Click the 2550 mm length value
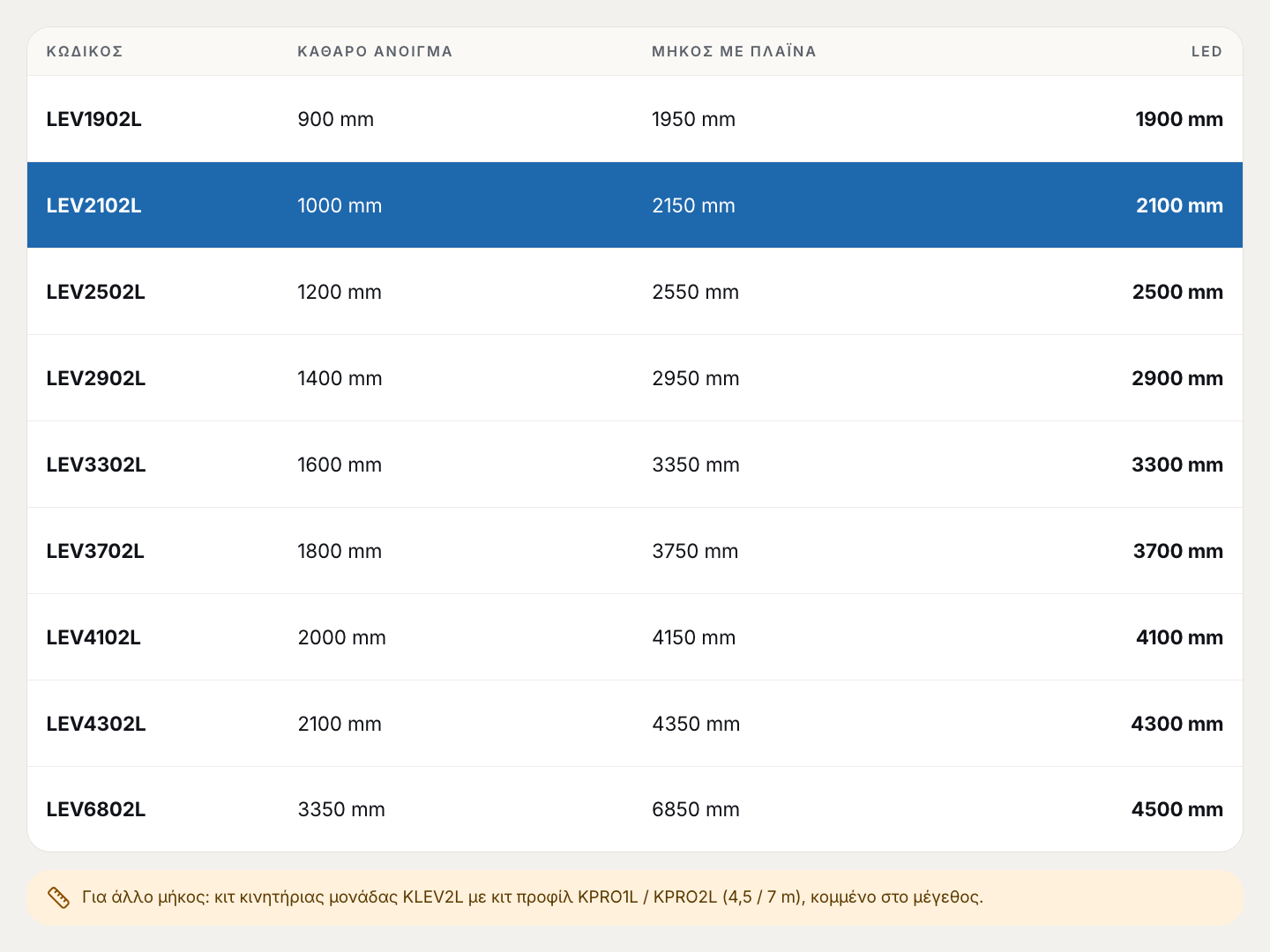Screen dimensions: 1270x952 click(695, 292)
